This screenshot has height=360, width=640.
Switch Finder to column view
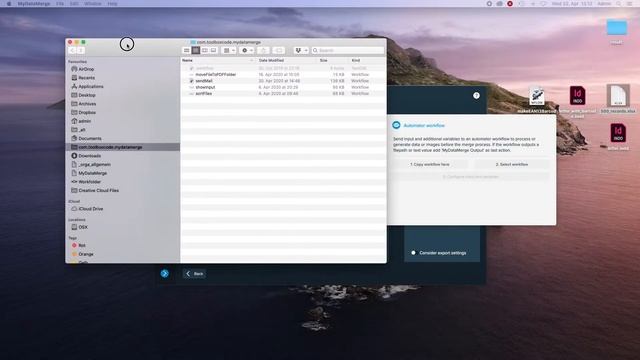click(x=204, y=50)
